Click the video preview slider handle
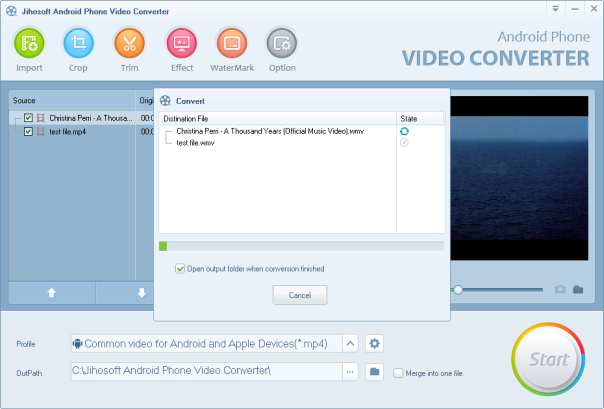Screen dimensions: 604x409 click(x=457, y=290)
